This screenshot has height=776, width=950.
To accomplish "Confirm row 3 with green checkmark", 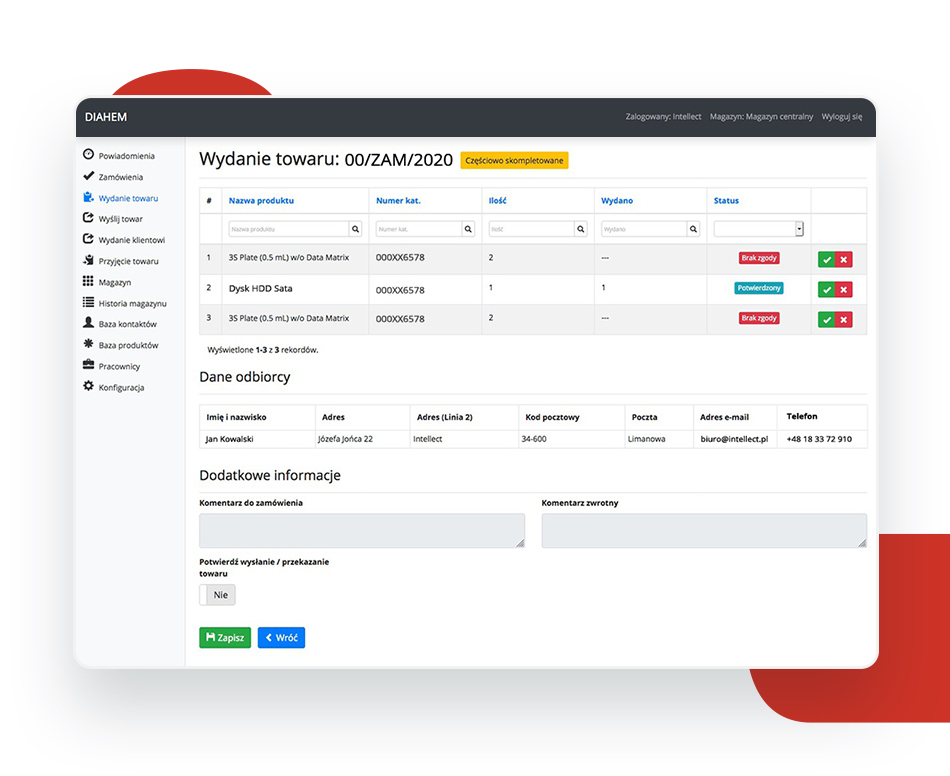I will point(826,319).
